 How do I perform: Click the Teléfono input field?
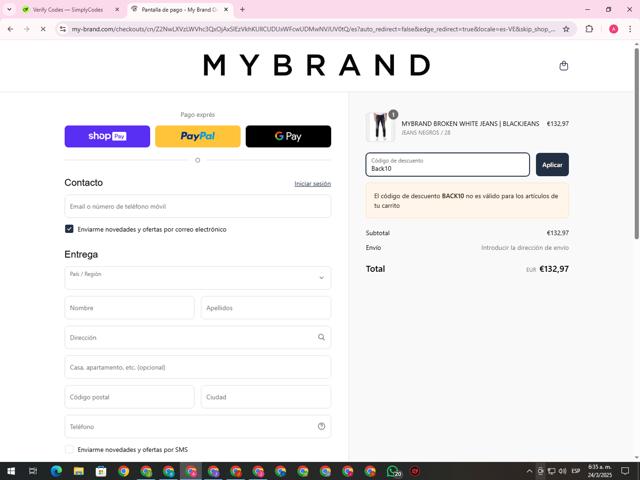point(198,427)
